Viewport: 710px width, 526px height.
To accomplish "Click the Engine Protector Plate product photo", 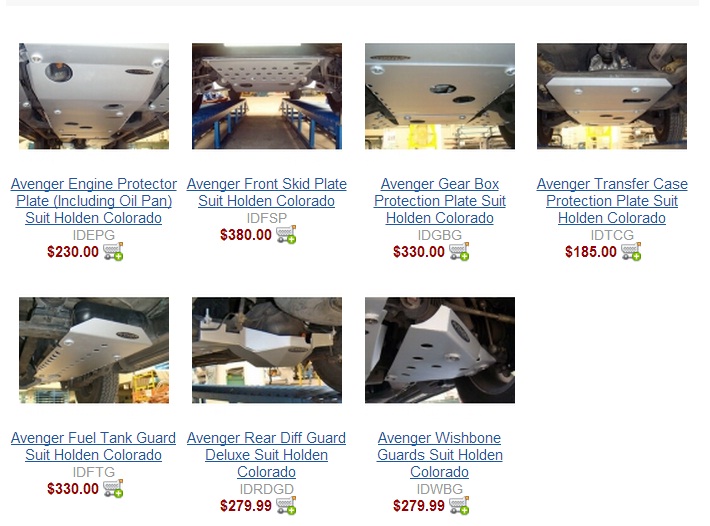I will point(94,96).
